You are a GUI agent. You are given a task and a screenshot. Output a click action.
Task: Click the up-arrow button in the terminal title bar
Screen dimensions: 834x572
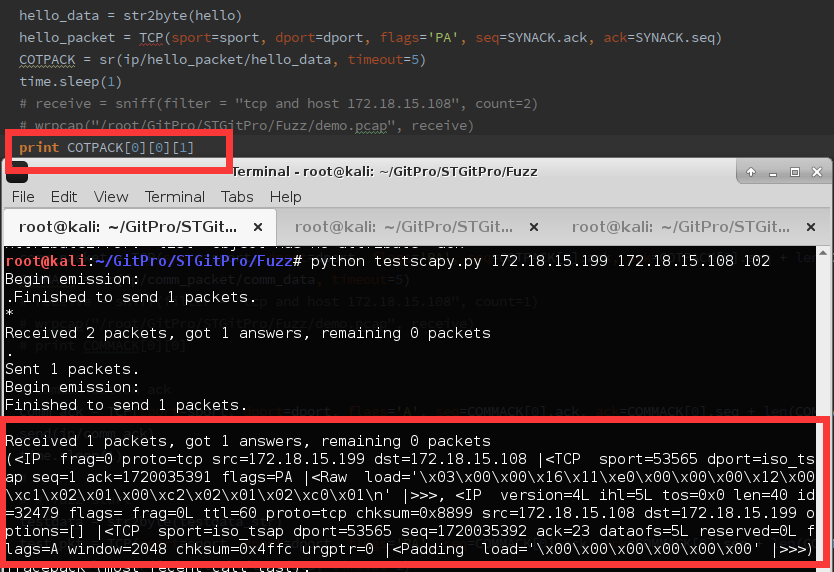[x=749, y=172]
